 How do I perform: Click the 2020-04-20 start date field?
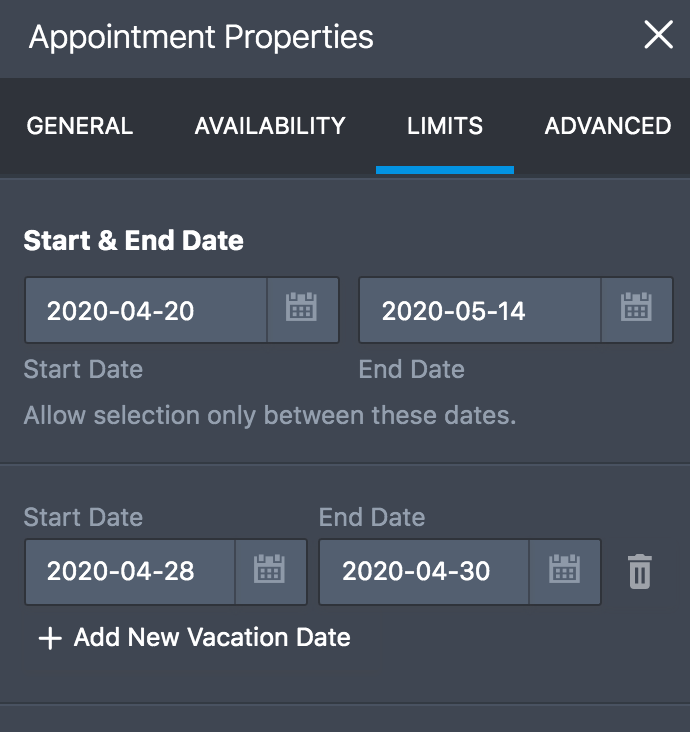click(146, 310)
